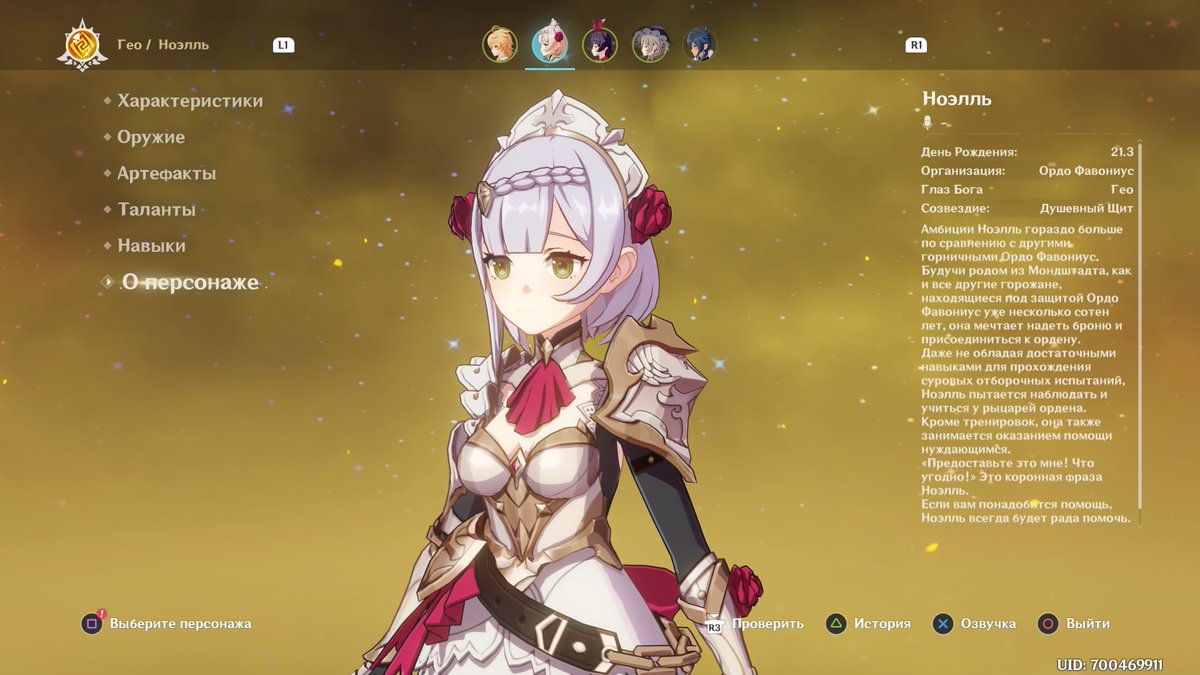The width and height of the screenshot is (1200, 675).
Task: Select the О персонаже menu entry
Action: (x=189, y=283)
